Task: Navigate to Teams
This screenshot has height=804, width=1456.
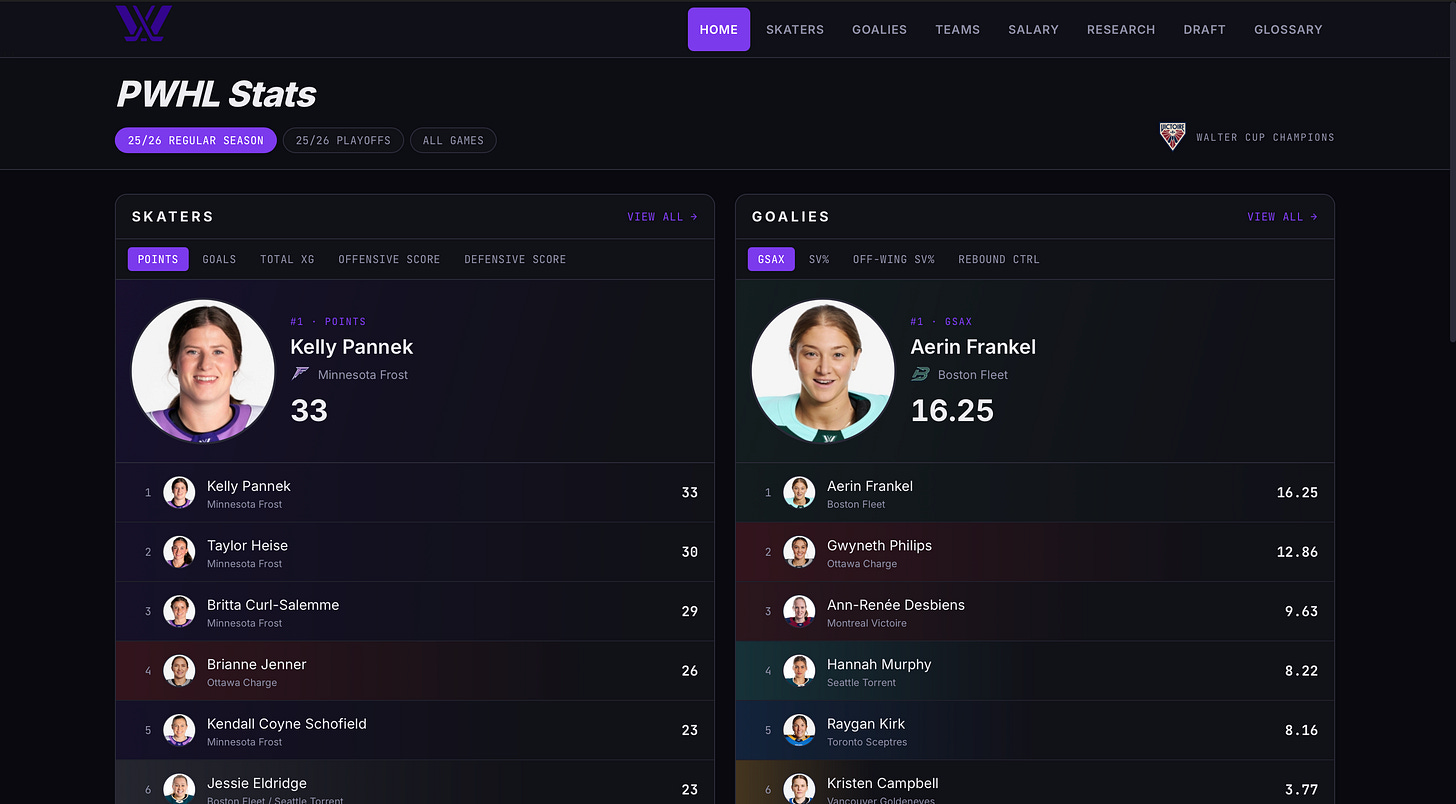Action: (958, 29)
